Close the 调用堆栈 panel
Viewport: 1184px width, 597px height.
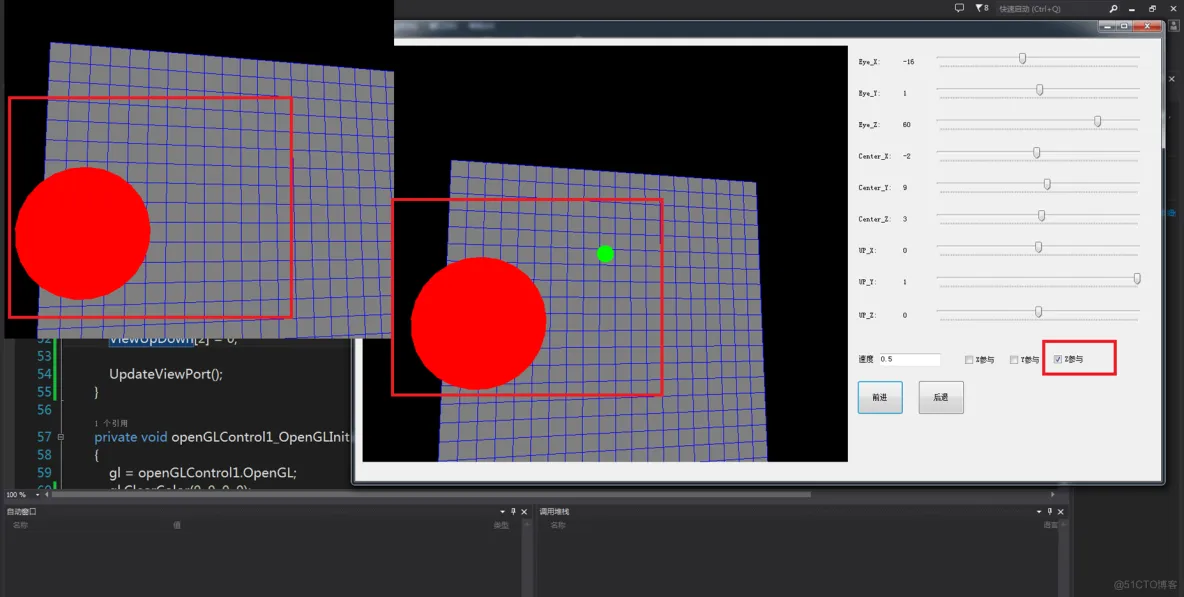tap(1060, 512)
